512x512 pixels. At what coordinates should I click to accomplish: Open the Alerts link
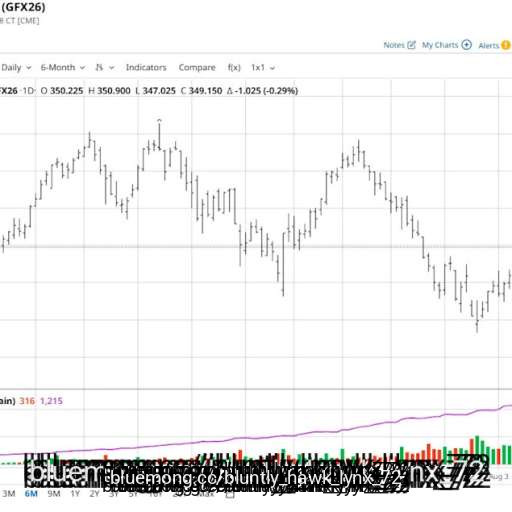click(x=489, y=45)
